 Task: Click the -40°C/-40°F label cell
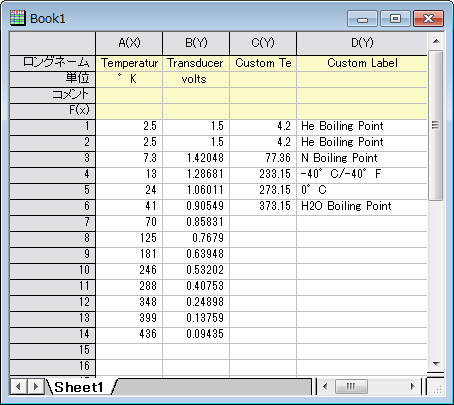tap(362, 175)
